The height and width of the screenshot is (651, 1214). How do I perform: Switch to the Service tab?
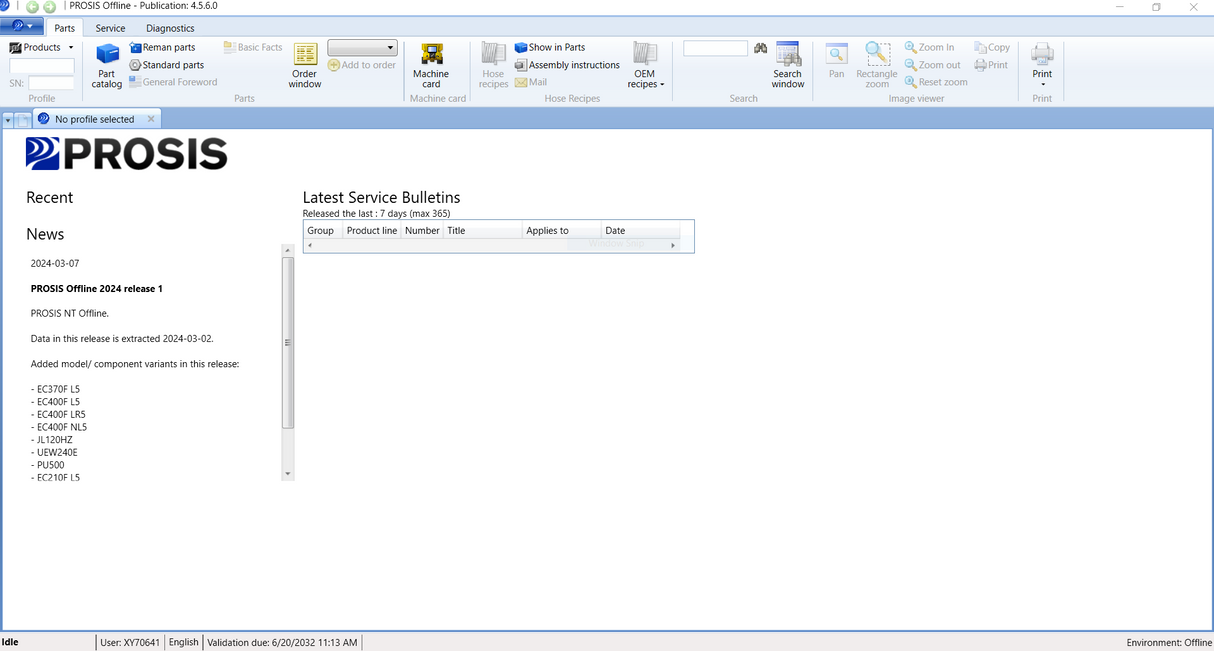coord(110,28)
